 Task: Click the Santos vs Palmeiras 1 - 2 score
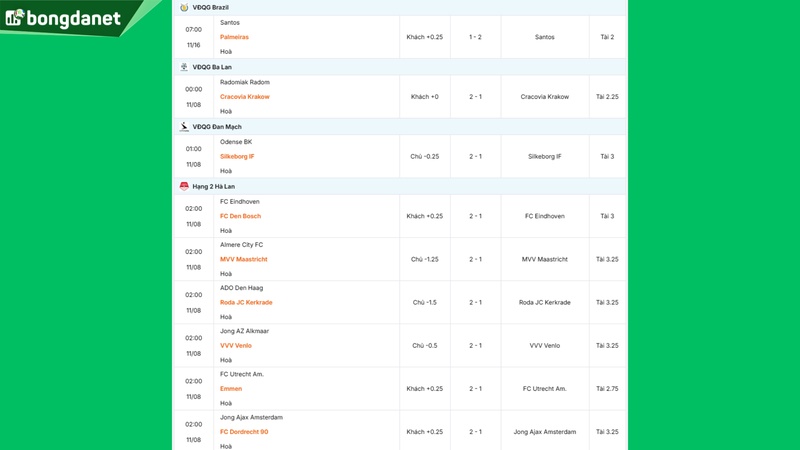477,37
